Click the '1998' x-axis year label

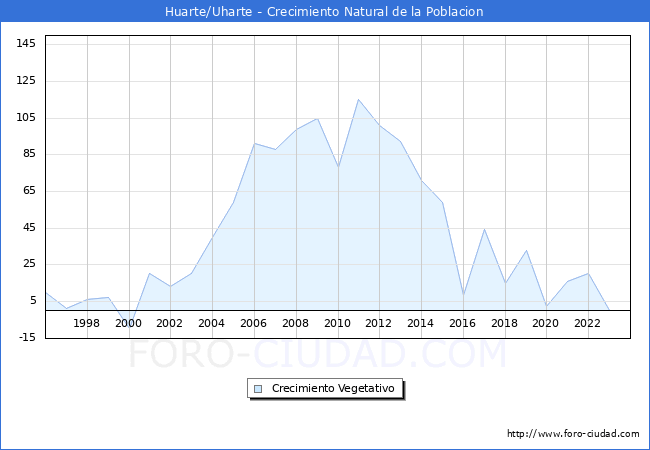[x=87, y=323]
